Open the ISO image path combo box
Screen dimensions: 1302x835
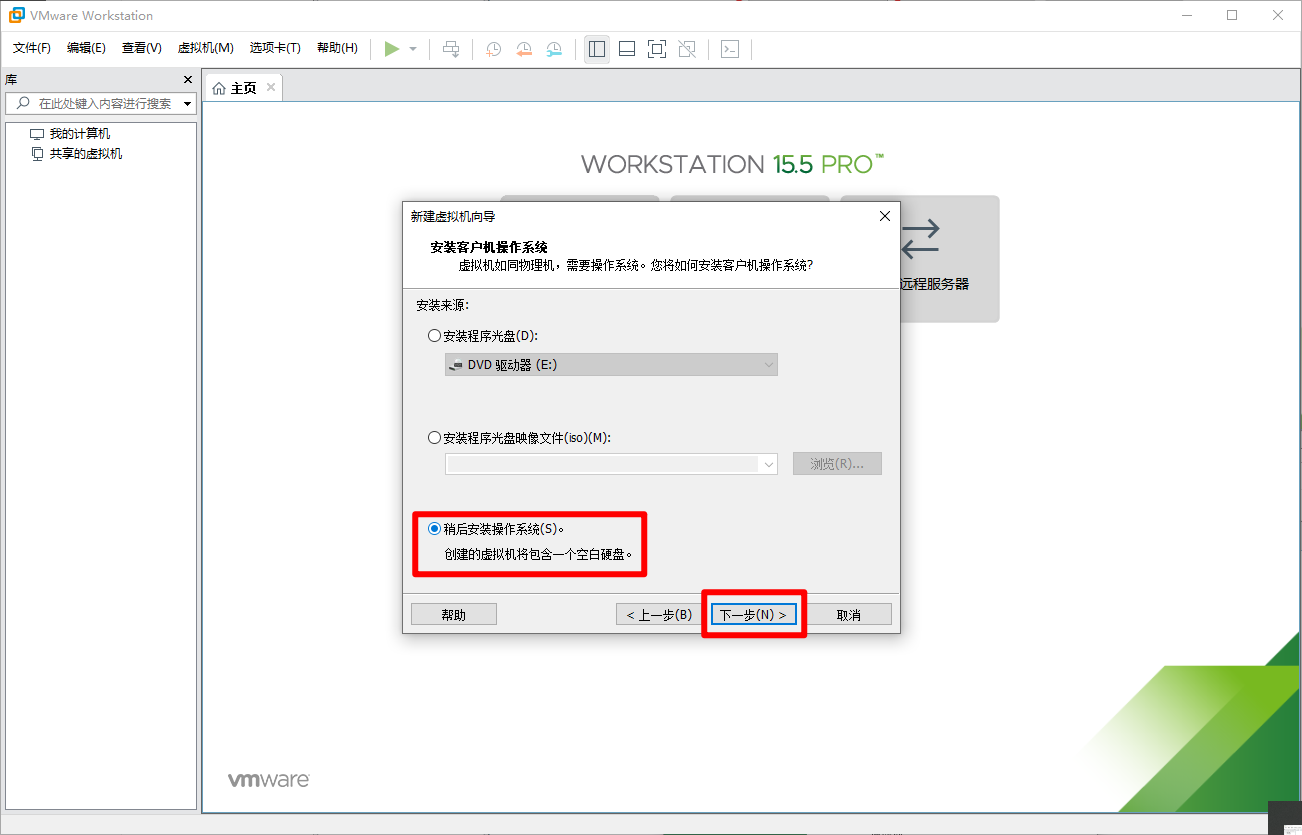click(x=611, y=464)
